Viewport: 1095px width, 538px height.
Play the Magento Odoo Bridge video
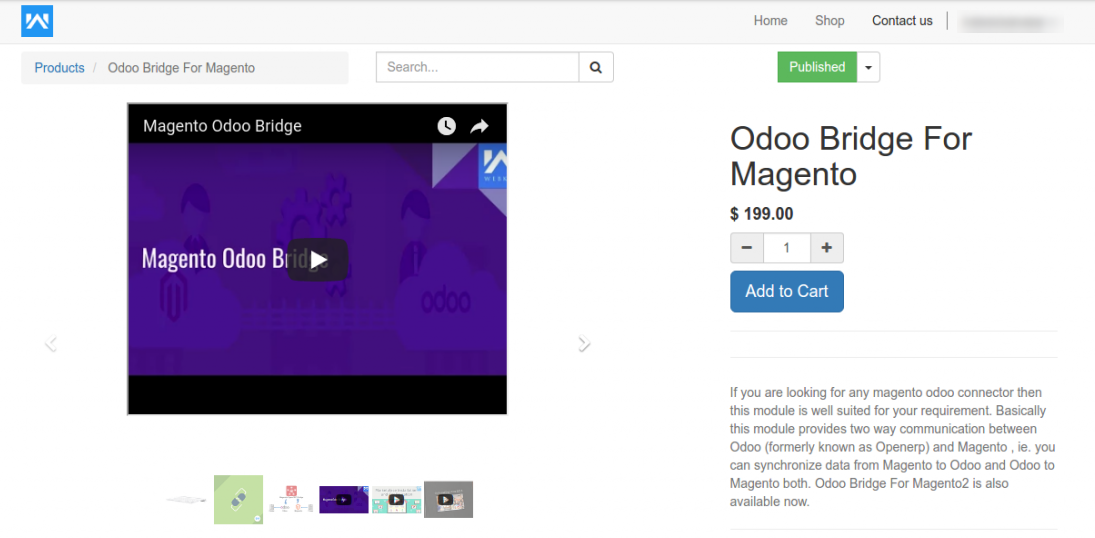coord(317,260)
